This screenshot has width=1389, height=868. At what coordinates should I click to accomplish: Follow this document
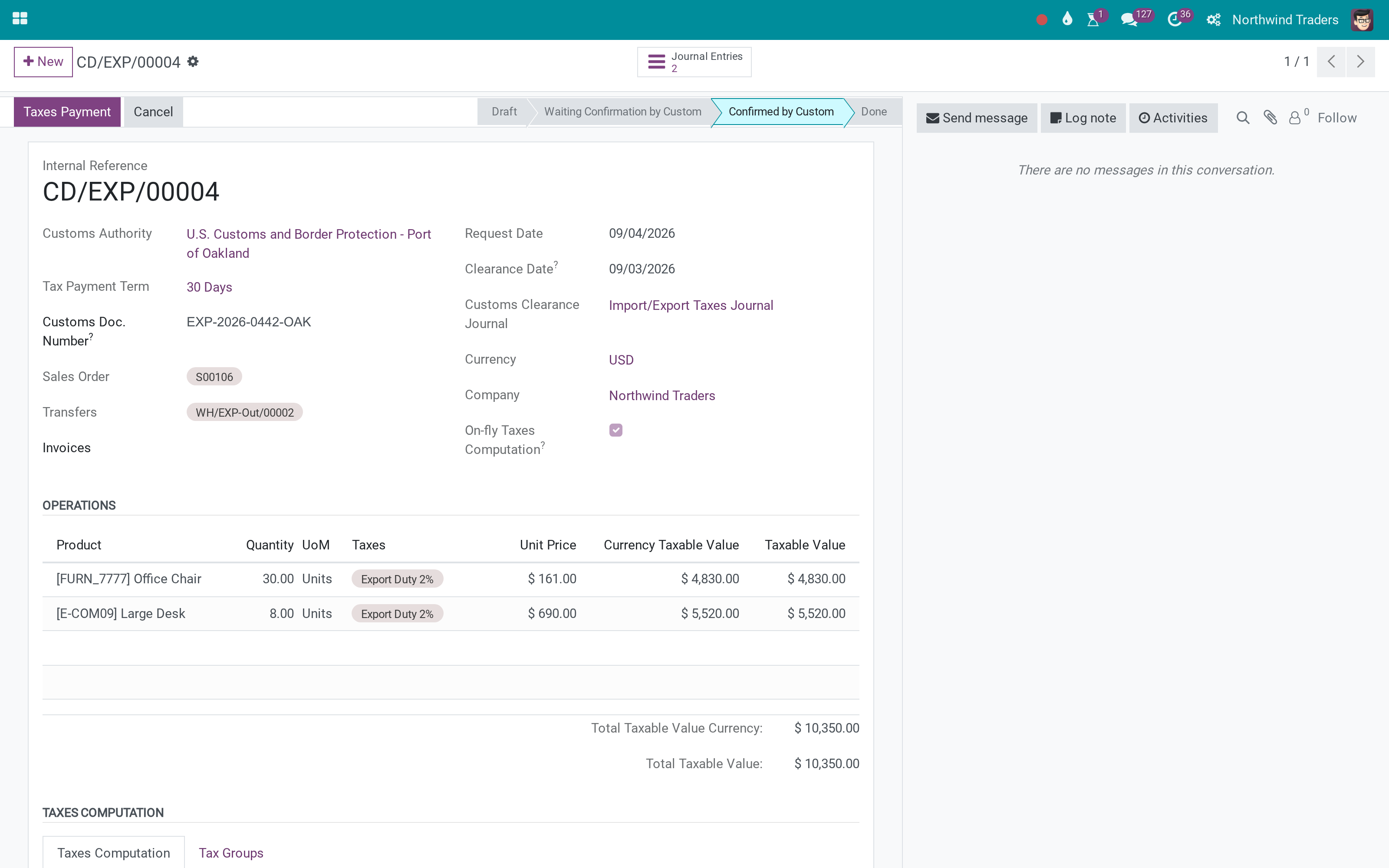click(x=1337, y=118)
